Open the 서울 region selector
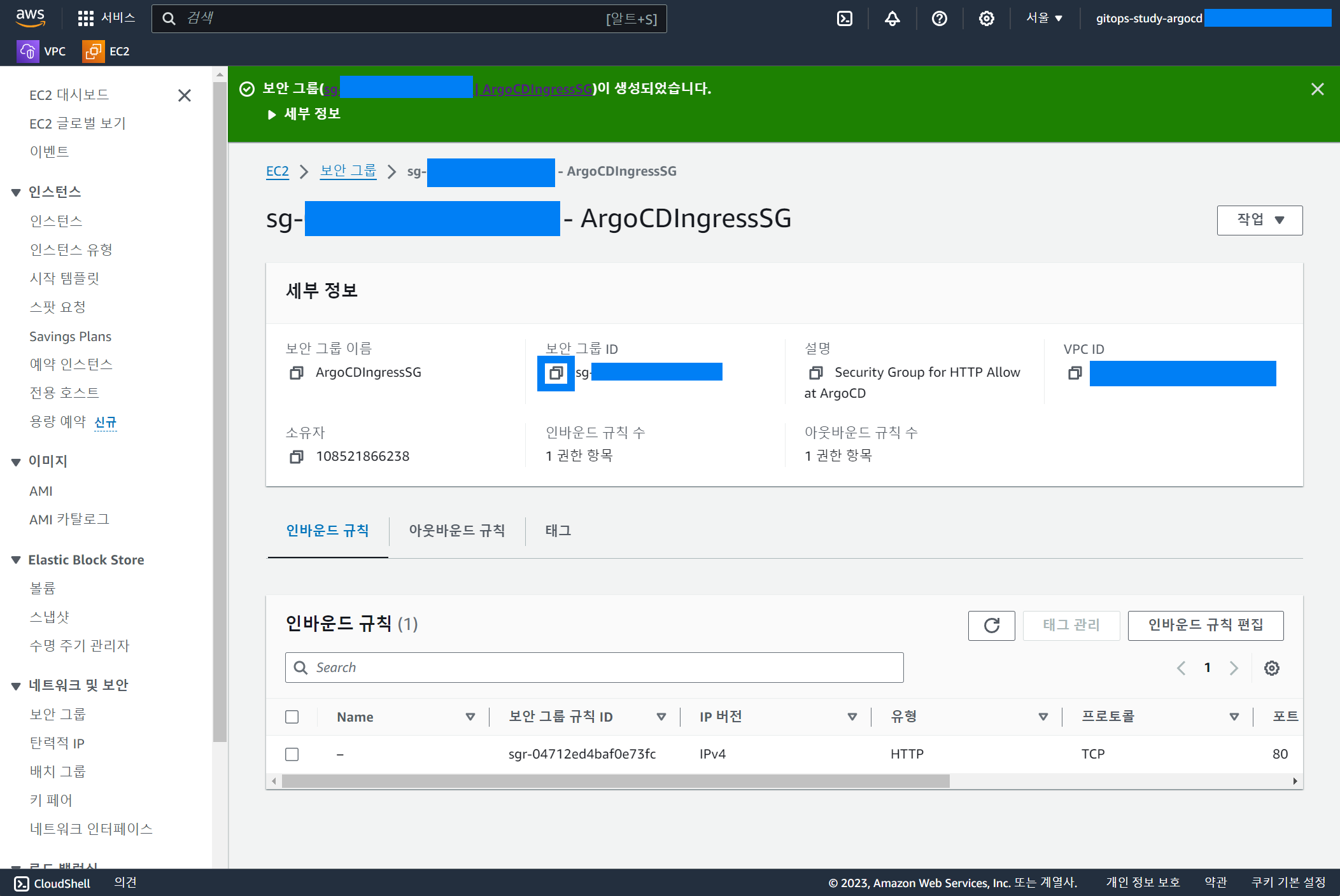This screenshot has height=896, width=1340. click(1044, 18)
